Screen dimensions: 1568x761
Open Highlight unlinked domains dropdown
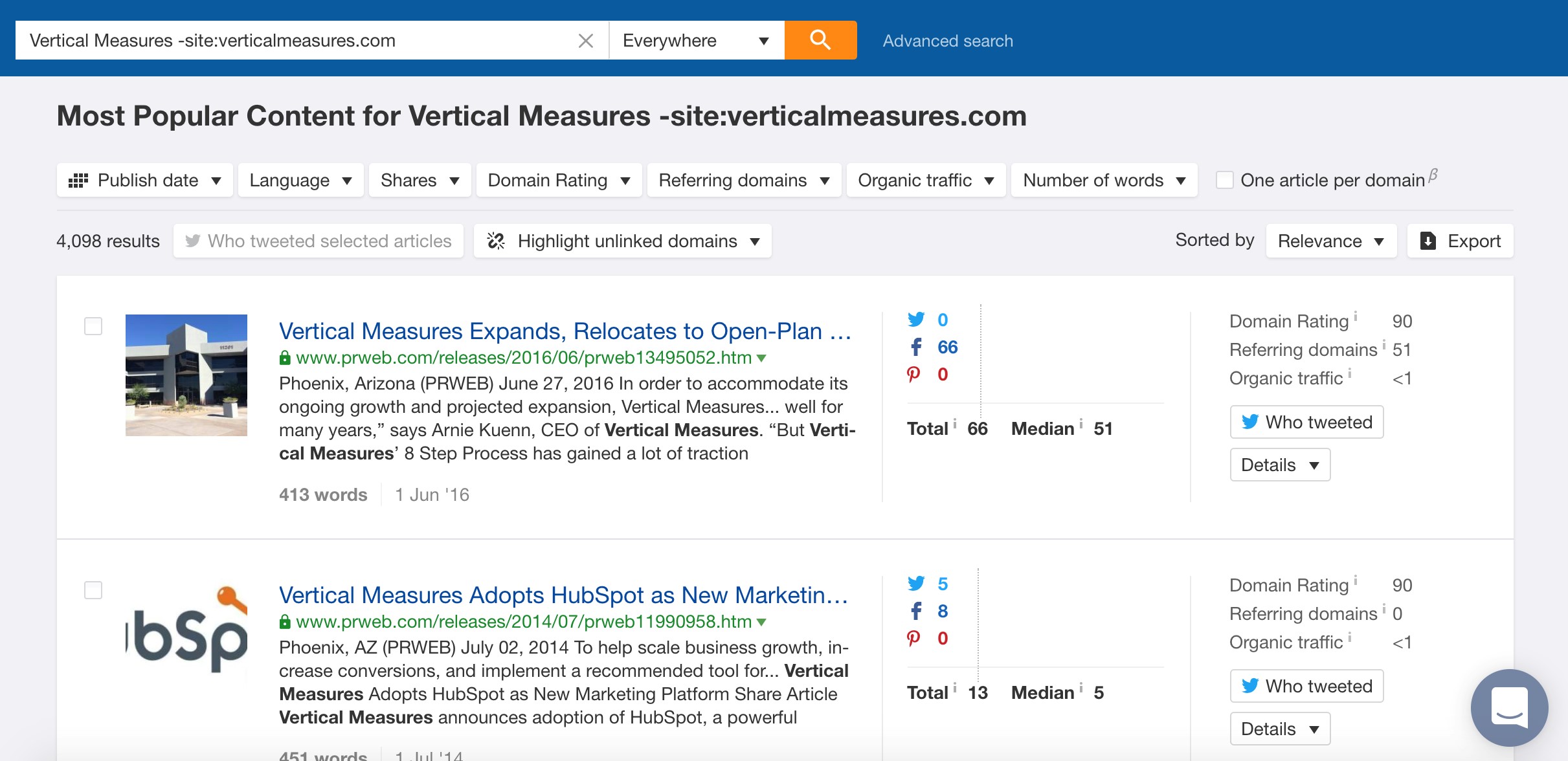[x=623, y=241]
